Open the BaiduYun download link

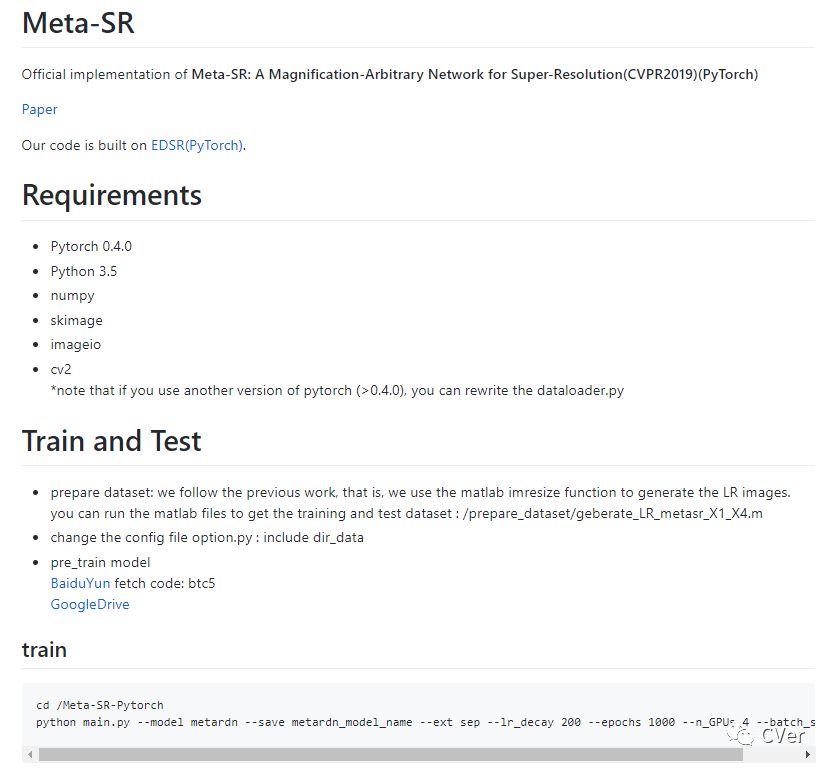point(80,583)
